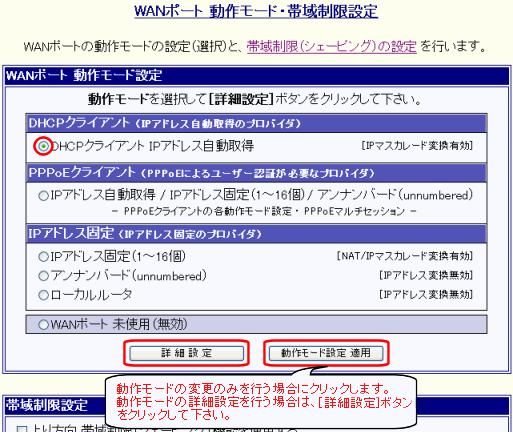Select the PPPoE client IPアドレス自動取得 radio option
The image size is (513, 432).
pos(44,195)
